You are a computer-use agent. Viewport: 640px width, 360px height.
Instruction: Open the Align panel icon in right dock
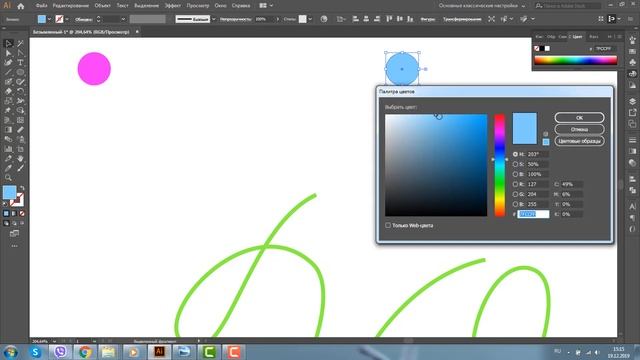point(632,179)
